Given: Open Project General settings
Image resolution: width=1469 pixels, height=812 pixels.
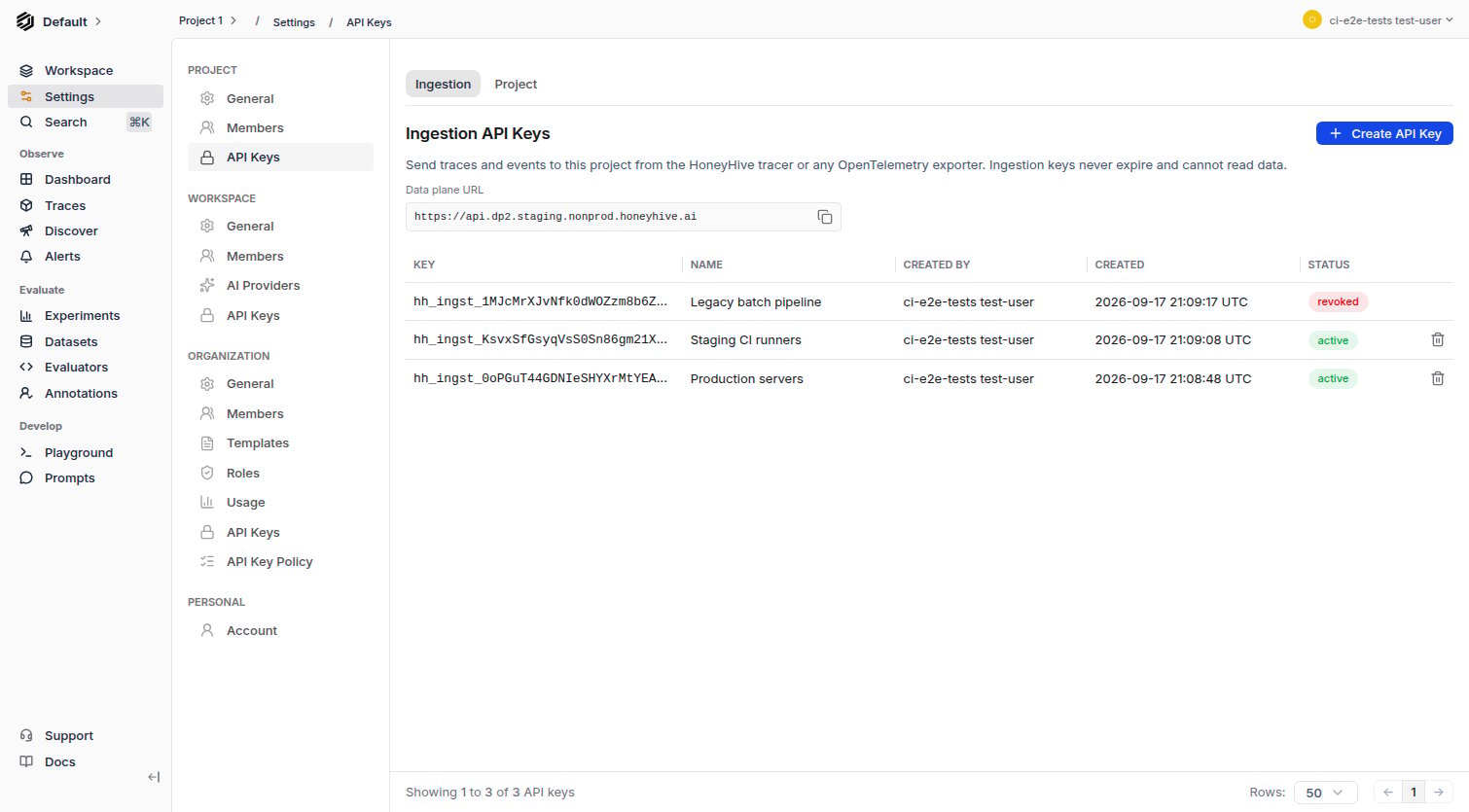Looking at the screenshot, I should click(x=280, y=98).
